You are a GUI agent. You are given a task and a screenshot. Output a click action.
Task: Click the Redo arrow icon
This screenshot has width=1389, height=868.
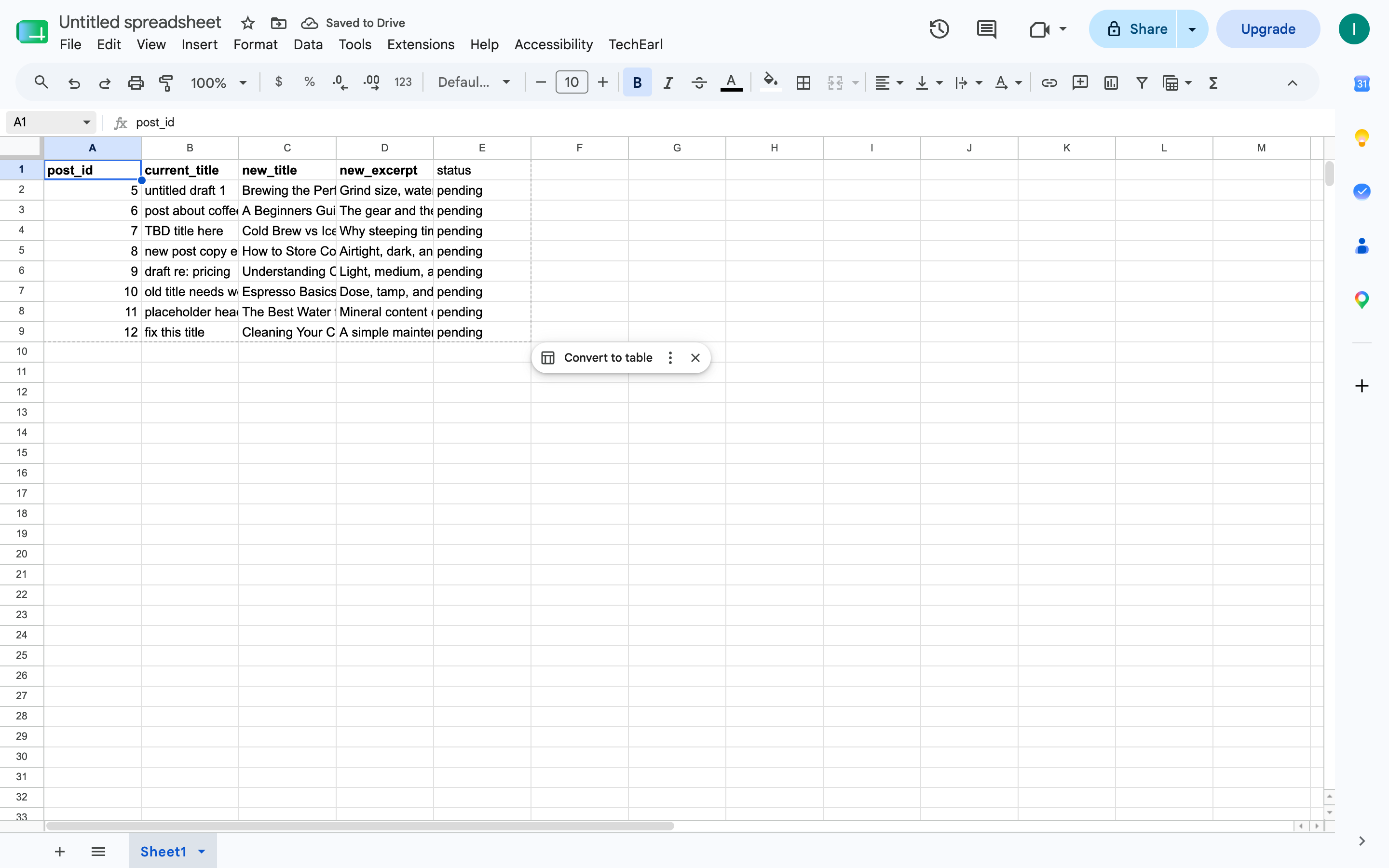point(105,82)
